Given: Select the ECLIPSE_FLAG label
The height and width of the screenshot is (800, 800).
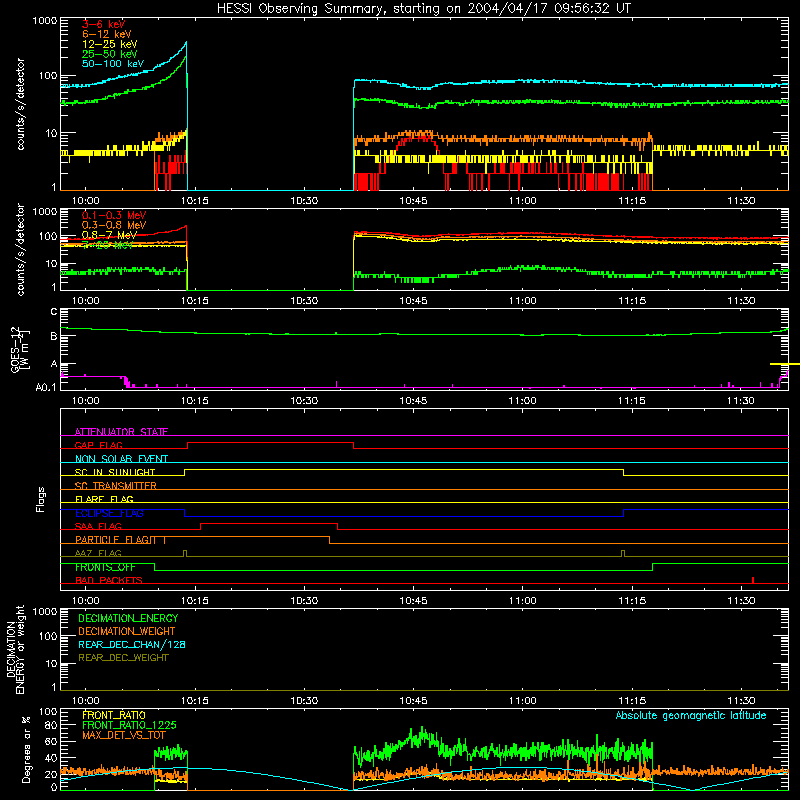Looking at the screenshot, I should click(109, 513).
